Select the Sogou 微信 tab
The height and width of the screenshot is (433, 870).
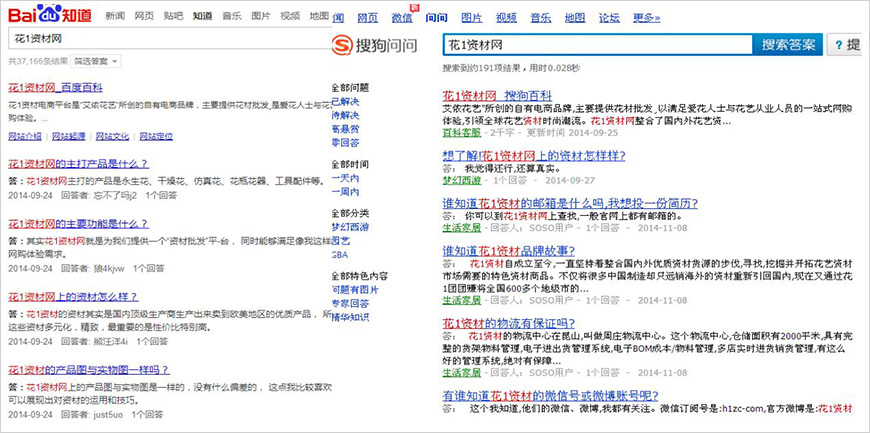pos(401,18)
